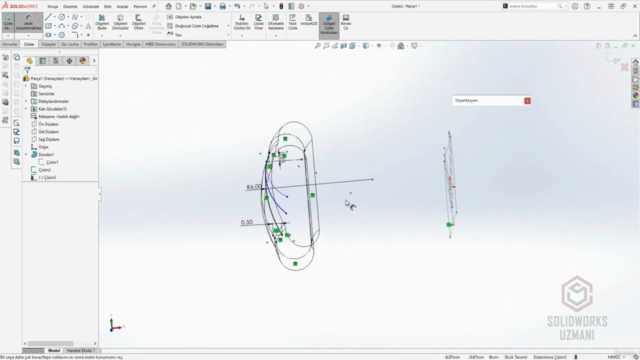Viewport: 640px width, 360px height.
Task: Click the New document icon
Action: (178, 6)
